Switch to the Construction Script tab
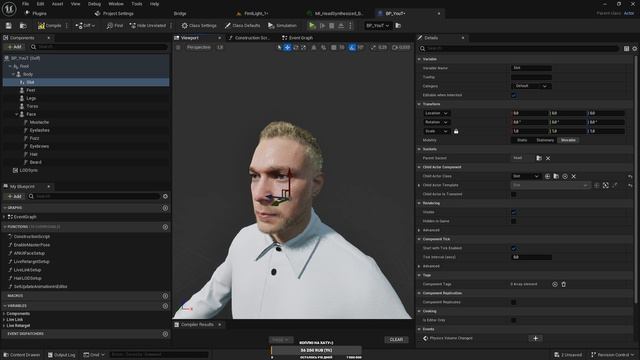 [x=249, y=38]
